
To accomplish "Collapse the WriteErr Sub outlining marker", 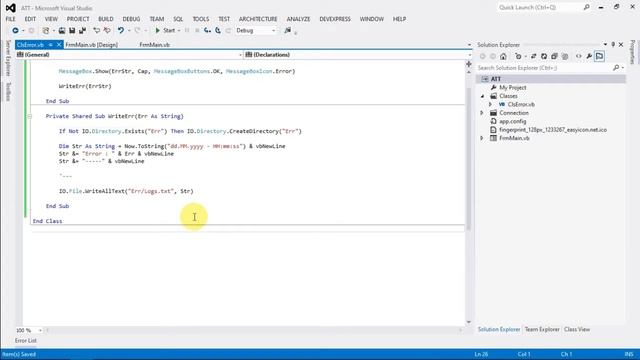I will (29, 116).
